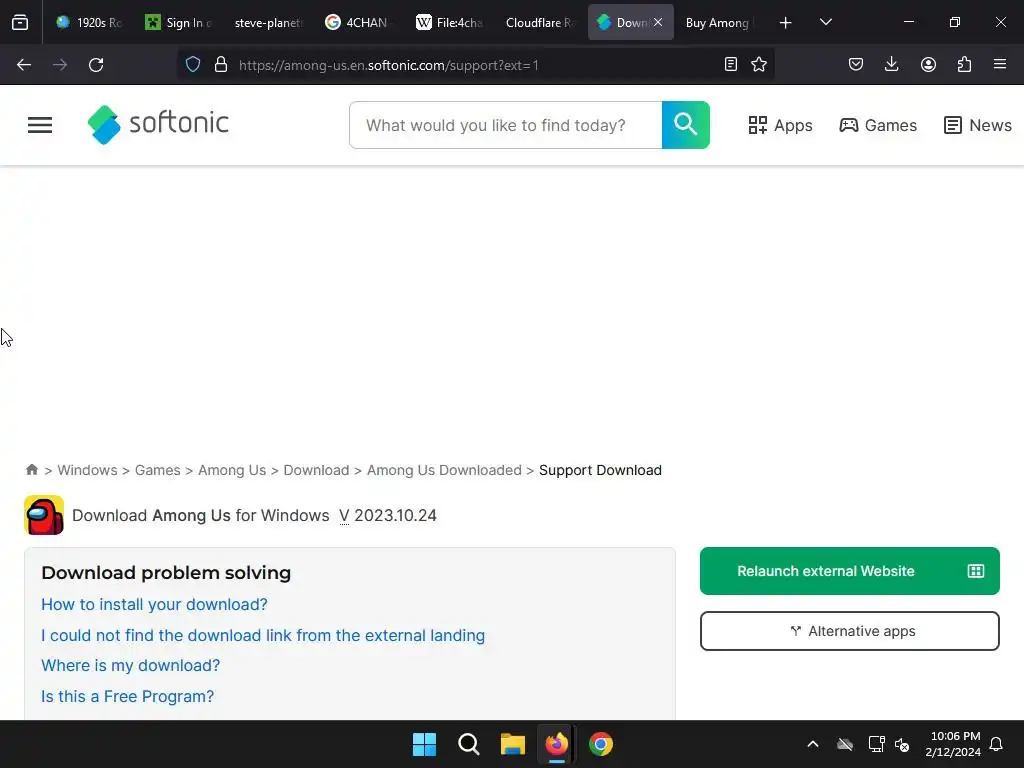Open a new browser tab
The width and height of the screenshot is (1024, 768).
pos(786,23)
